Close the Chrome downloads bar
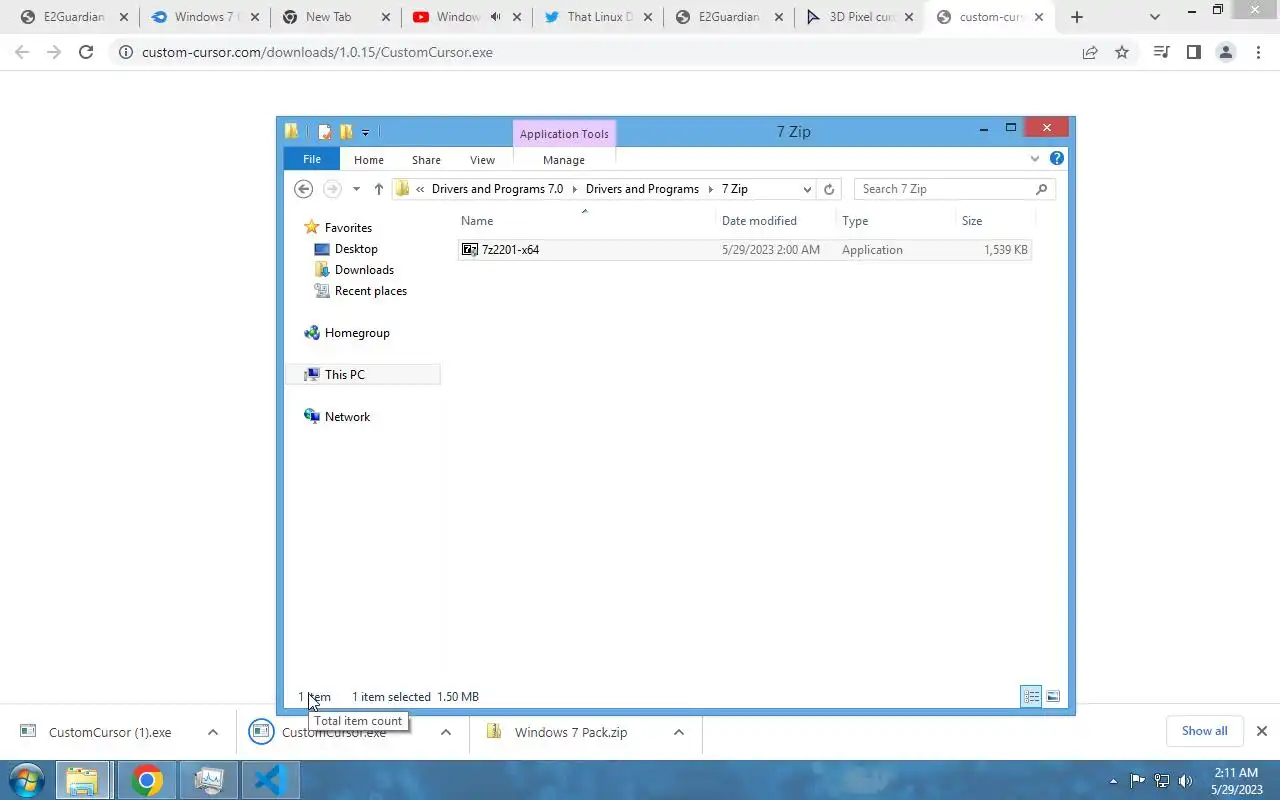 [x=1262, y=731]
